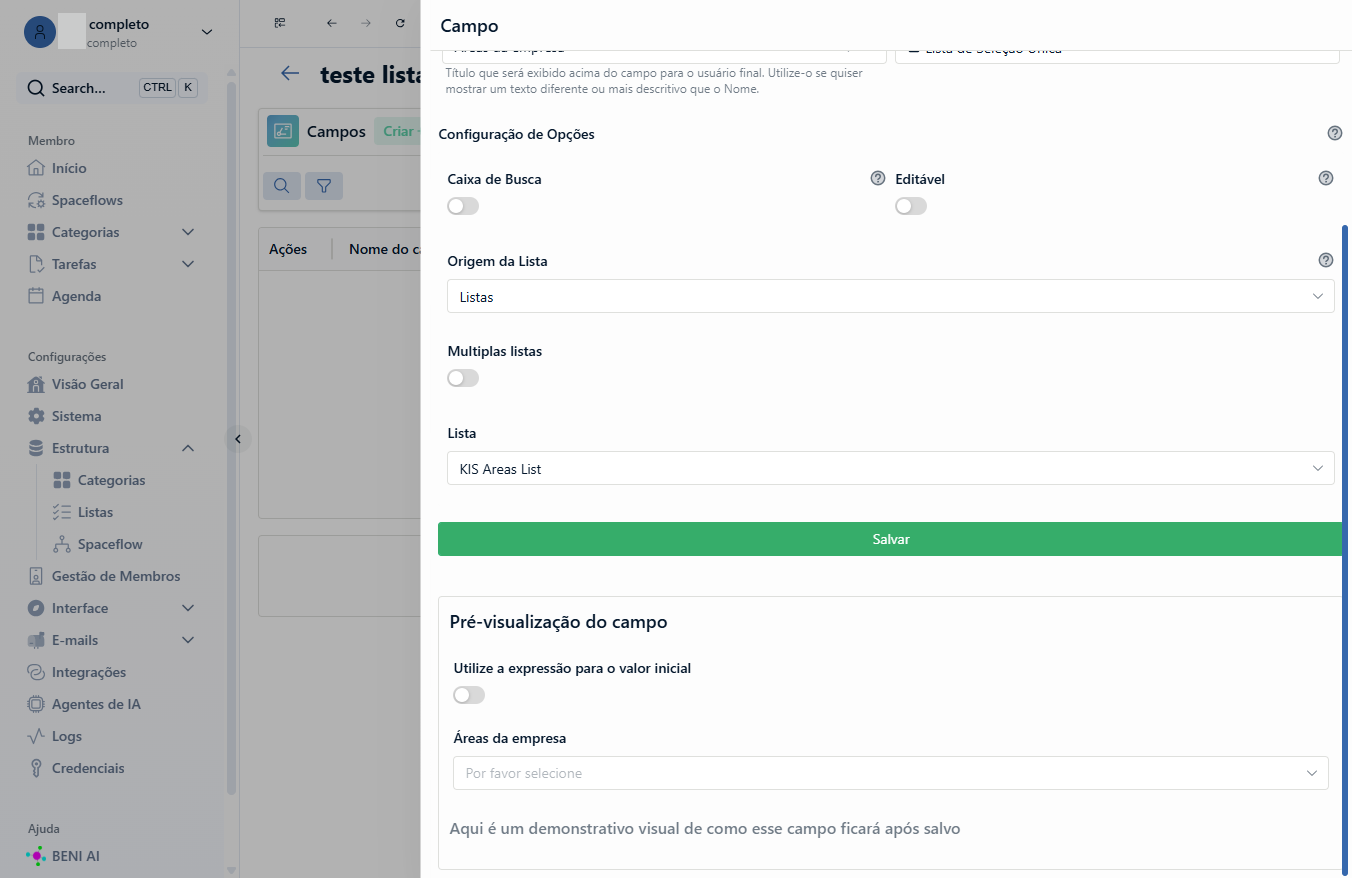
Task: Click the Criar button next to Campos
Action: 397,132
